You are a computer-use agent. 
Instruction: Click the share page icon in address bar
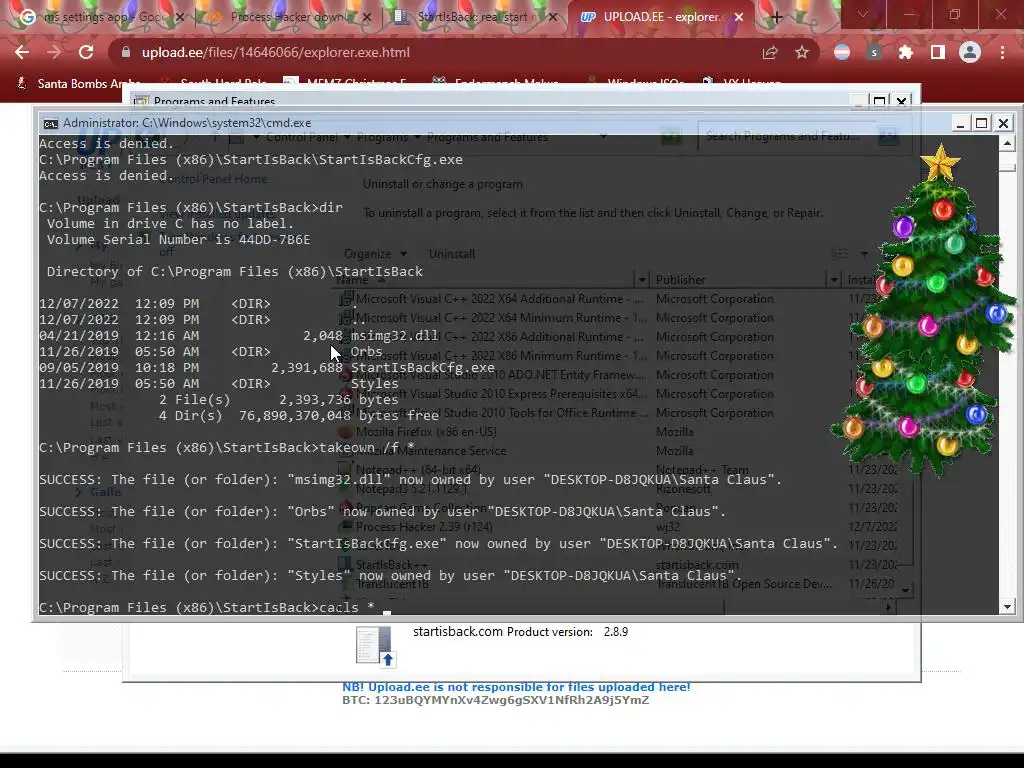coord(770,52)
